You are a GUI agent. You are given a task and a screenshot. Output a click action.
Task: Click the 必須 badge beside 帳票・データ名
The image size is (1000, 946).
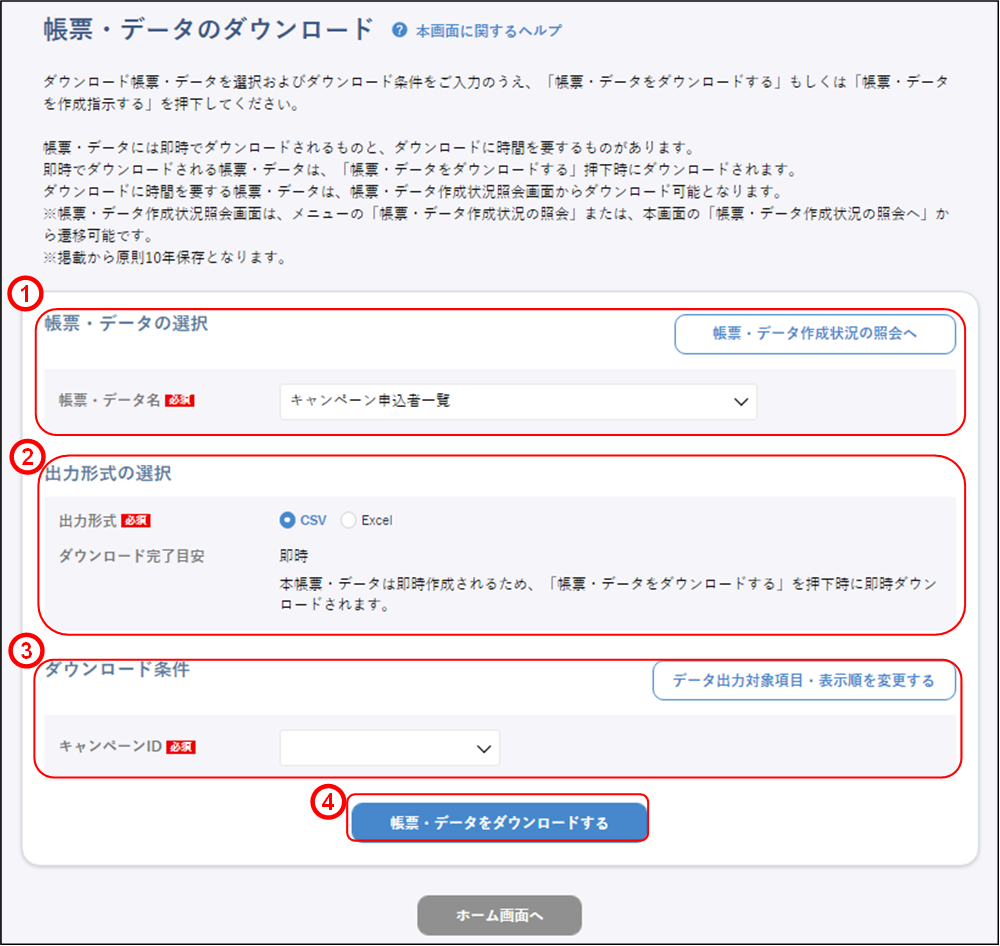tap(180, 401)
